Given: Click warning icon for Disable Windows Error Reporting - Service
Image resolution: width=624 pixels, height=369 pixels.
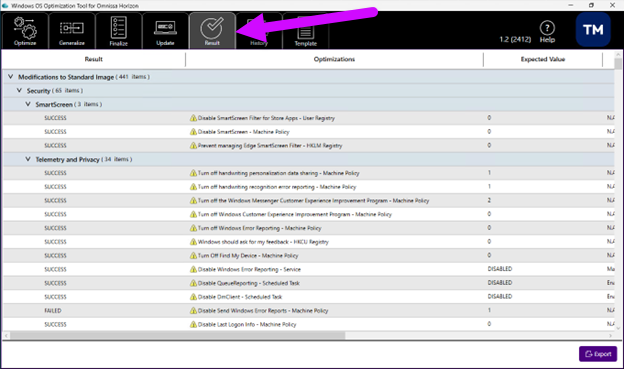Looking at the screenshot, I should point(193,269).
